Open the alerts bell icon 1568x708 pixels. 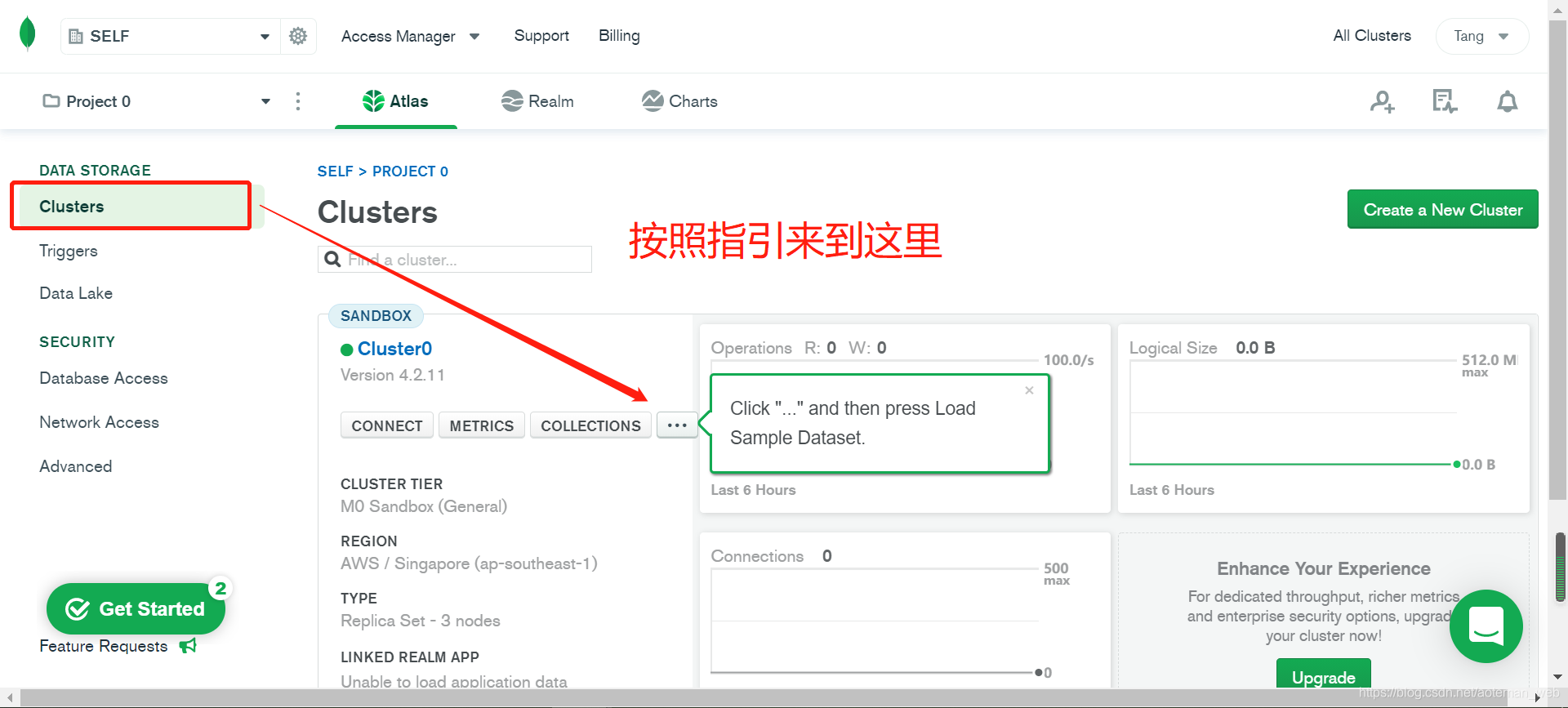click(x=1508, y=101)
